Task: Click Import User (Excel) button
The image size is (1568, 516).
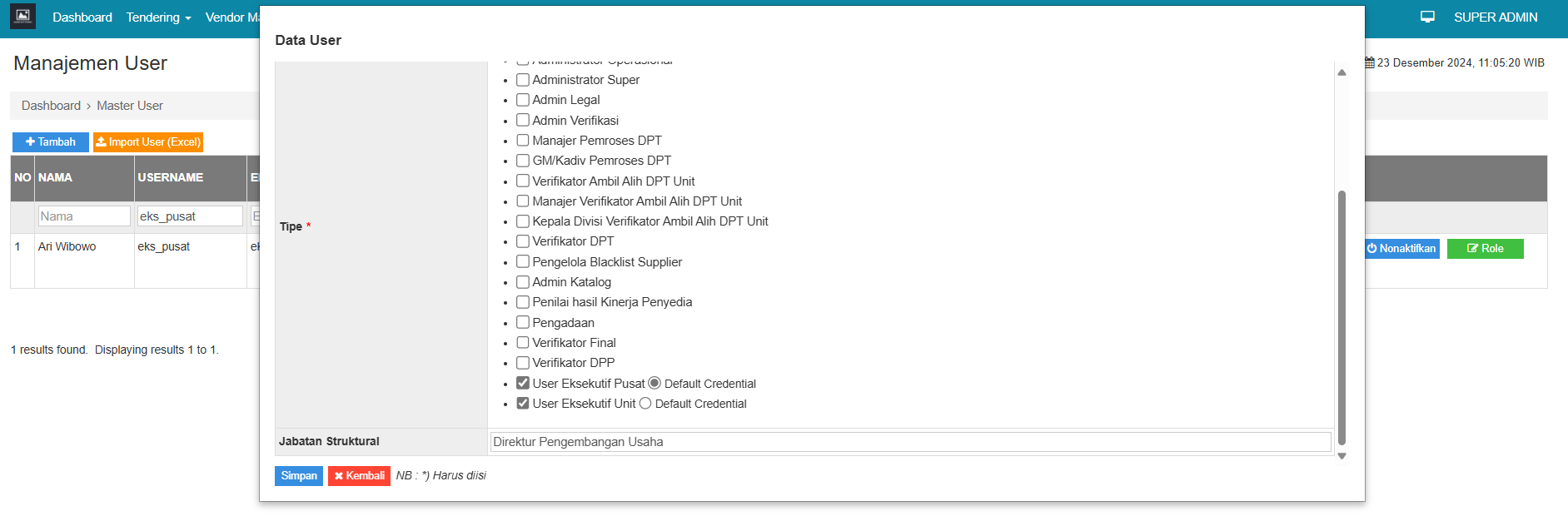Action: tap(147, 142)
